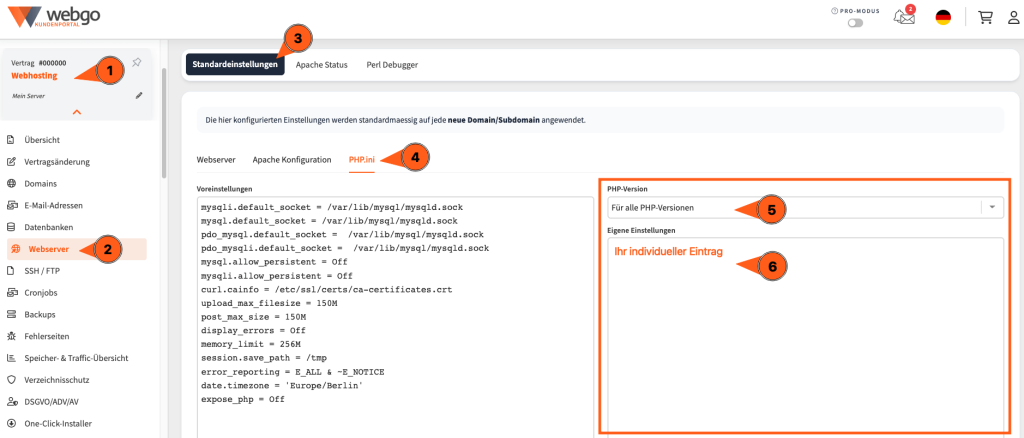Click the sidebar vertical scrollbar
The width and height of the screenshot is (1024, 438).
click(163, 122)
